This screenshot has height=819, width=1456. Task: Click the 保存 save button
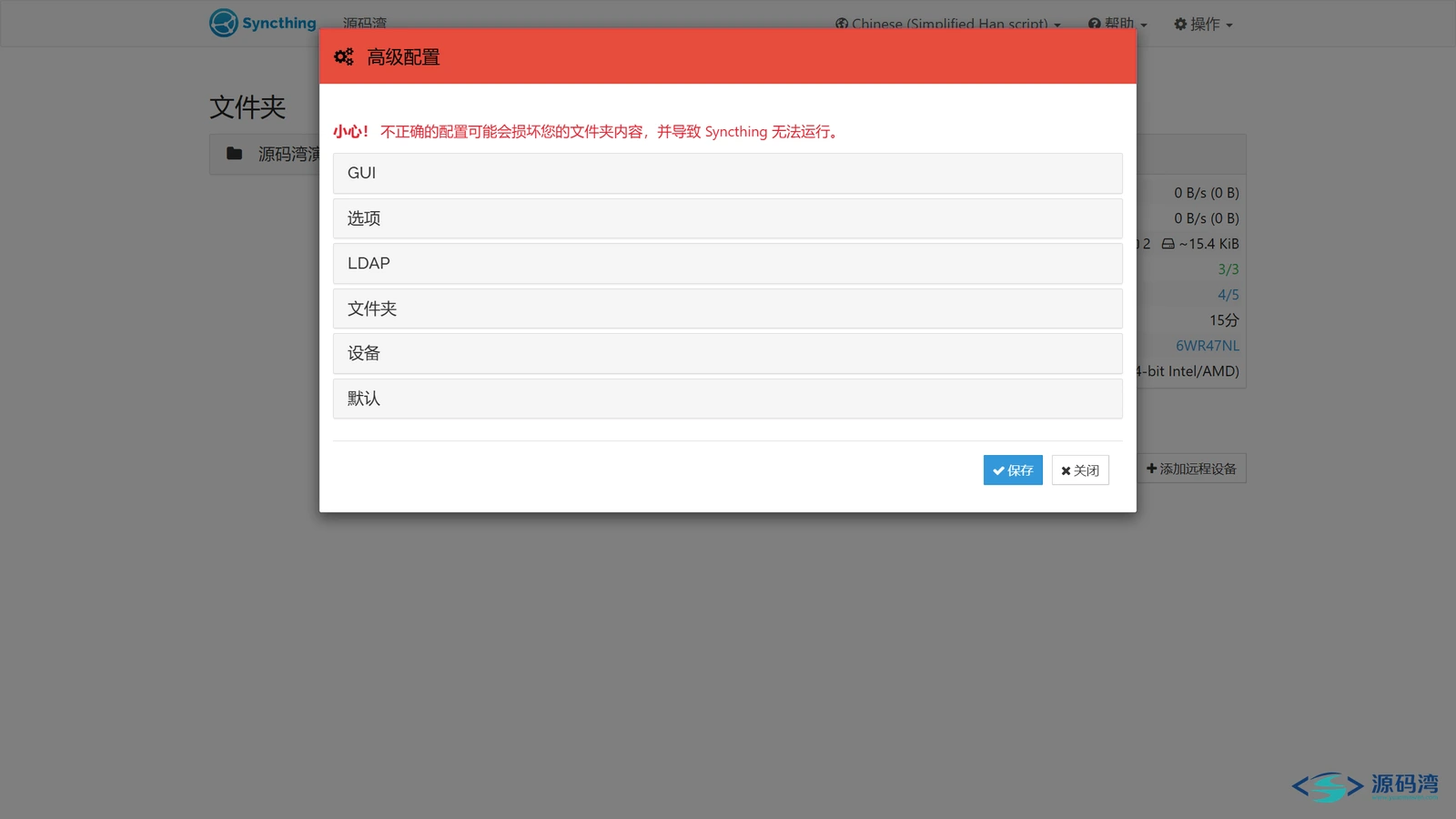(1013, 470)
